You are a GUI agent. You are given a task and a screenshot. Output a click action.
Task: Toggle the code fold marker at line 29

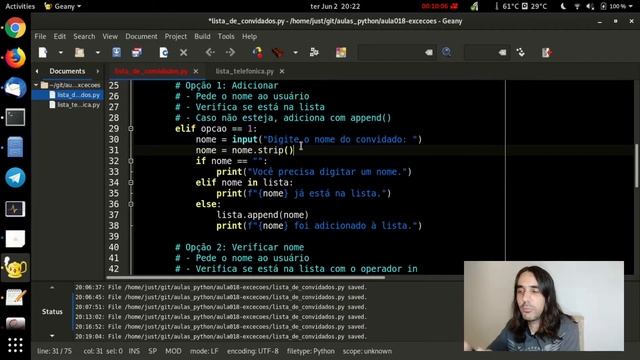131,129
